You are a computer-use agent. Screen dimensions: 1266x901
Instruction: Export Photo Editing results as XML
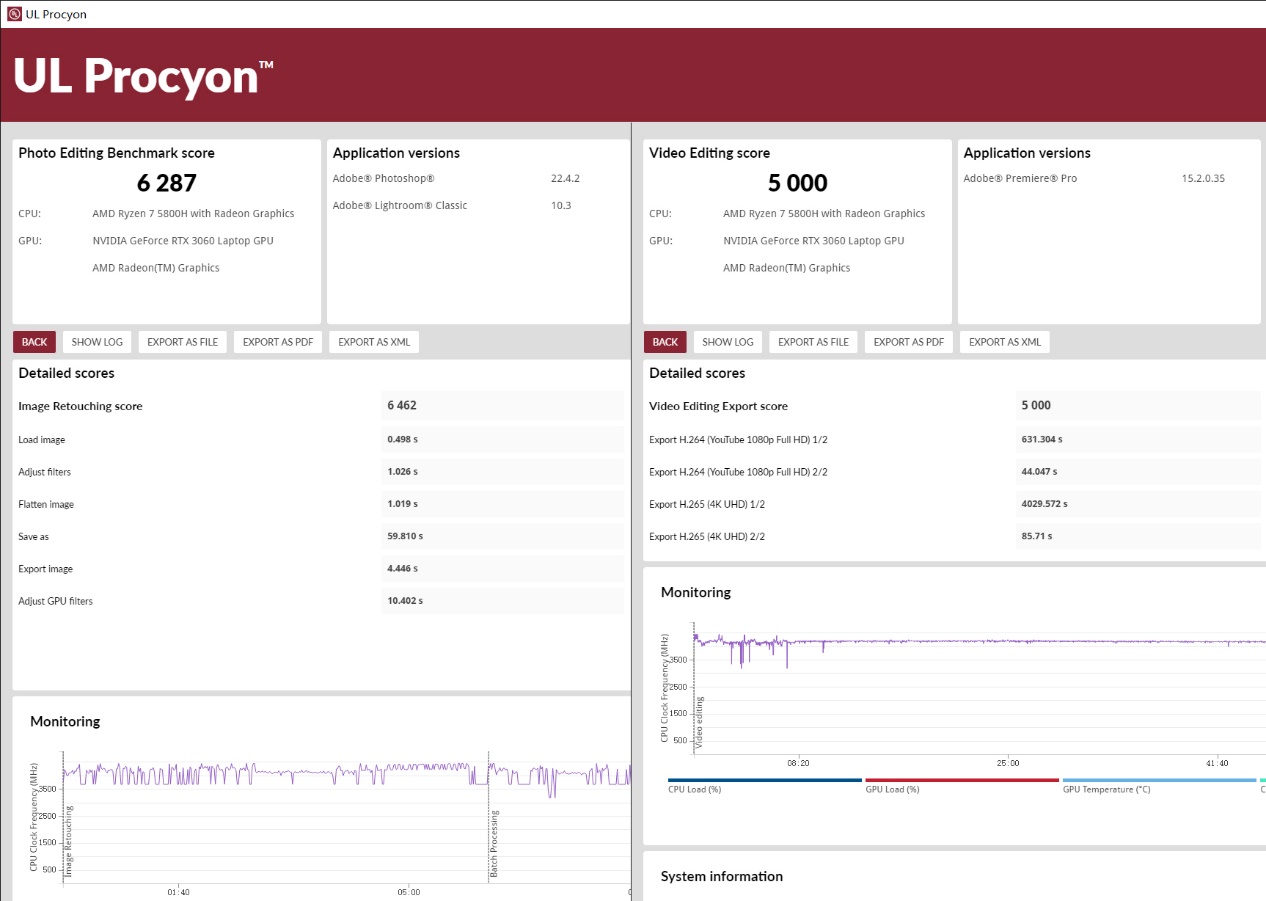point(373,342)
